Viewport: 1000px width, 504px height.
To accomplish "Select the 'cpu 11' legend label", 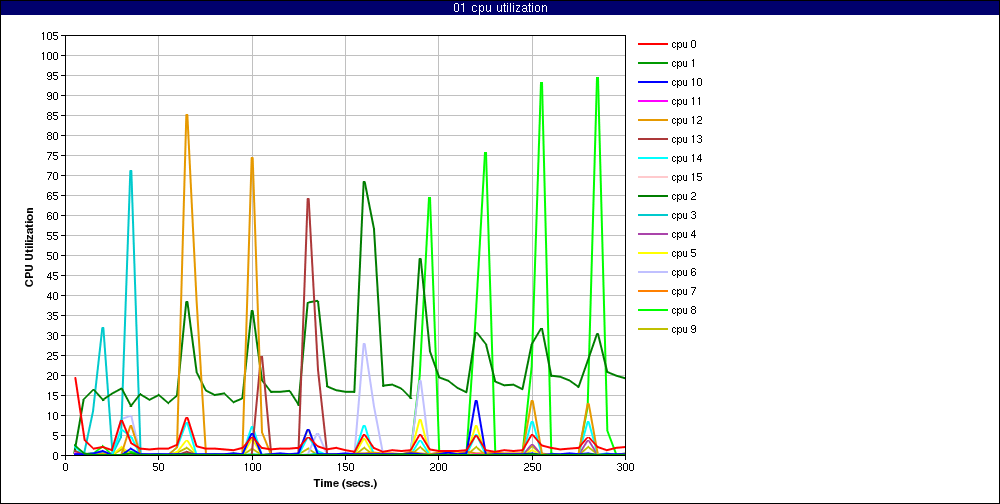I will pos(686,101).
